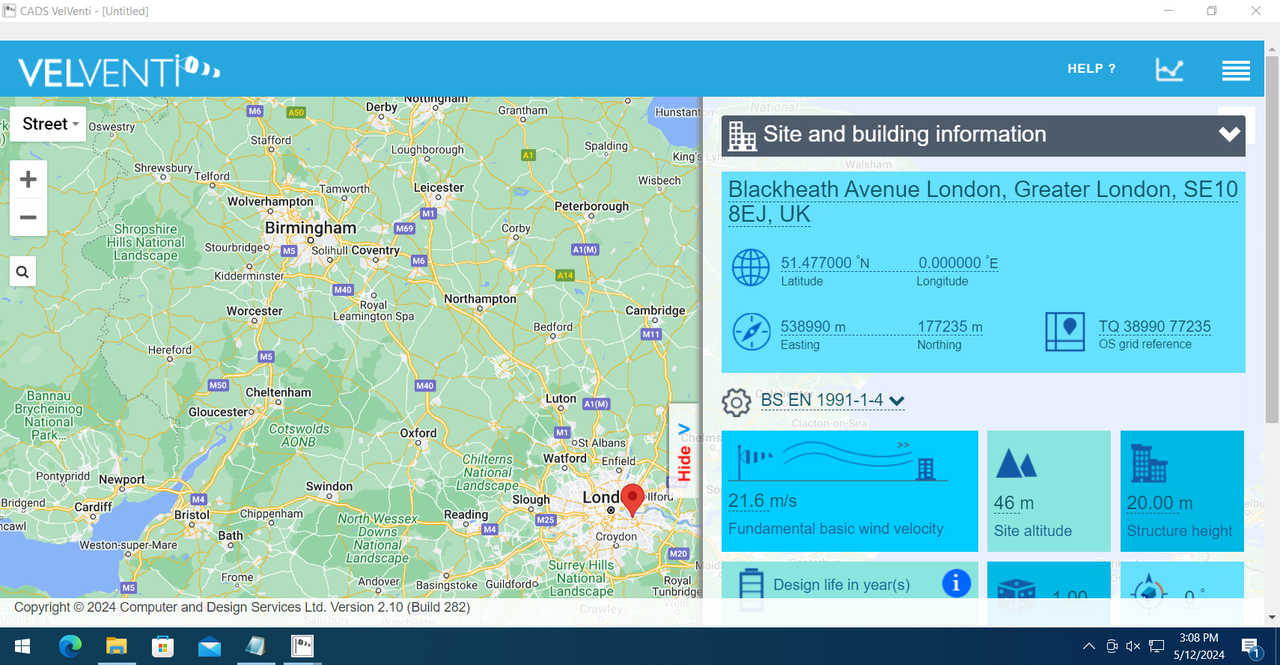Click Birmingham on the map
The image size is (1280, 665).
(x=310, y=228)
